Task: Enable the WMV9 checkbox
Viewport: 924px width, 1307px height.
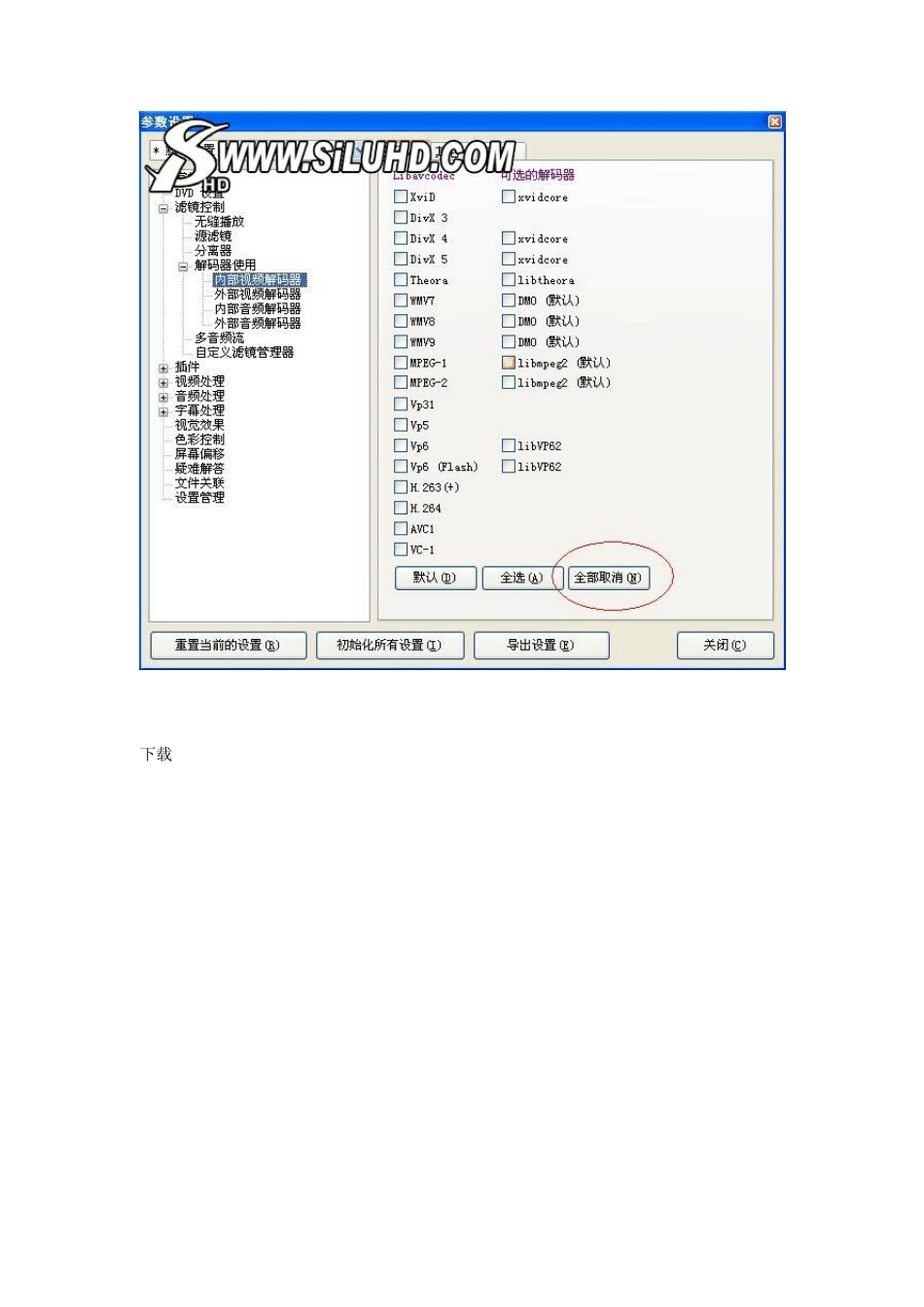Action: 401,341
